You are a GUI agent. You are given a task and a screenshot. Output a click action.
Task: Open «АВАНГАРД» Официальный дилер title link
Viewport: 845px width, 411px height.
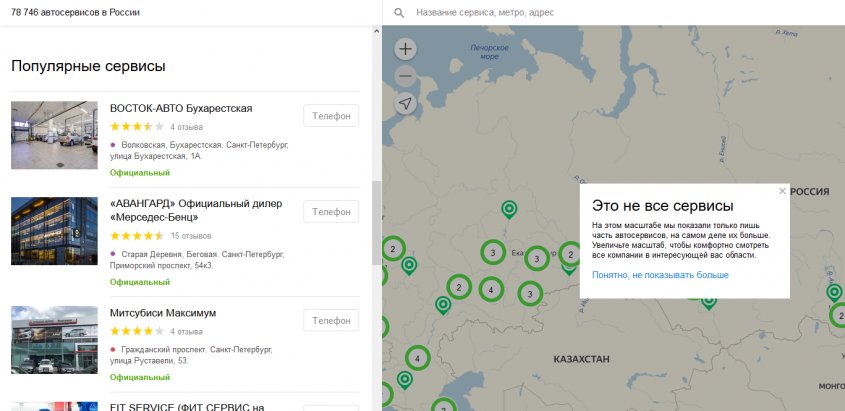coord(196,210)
